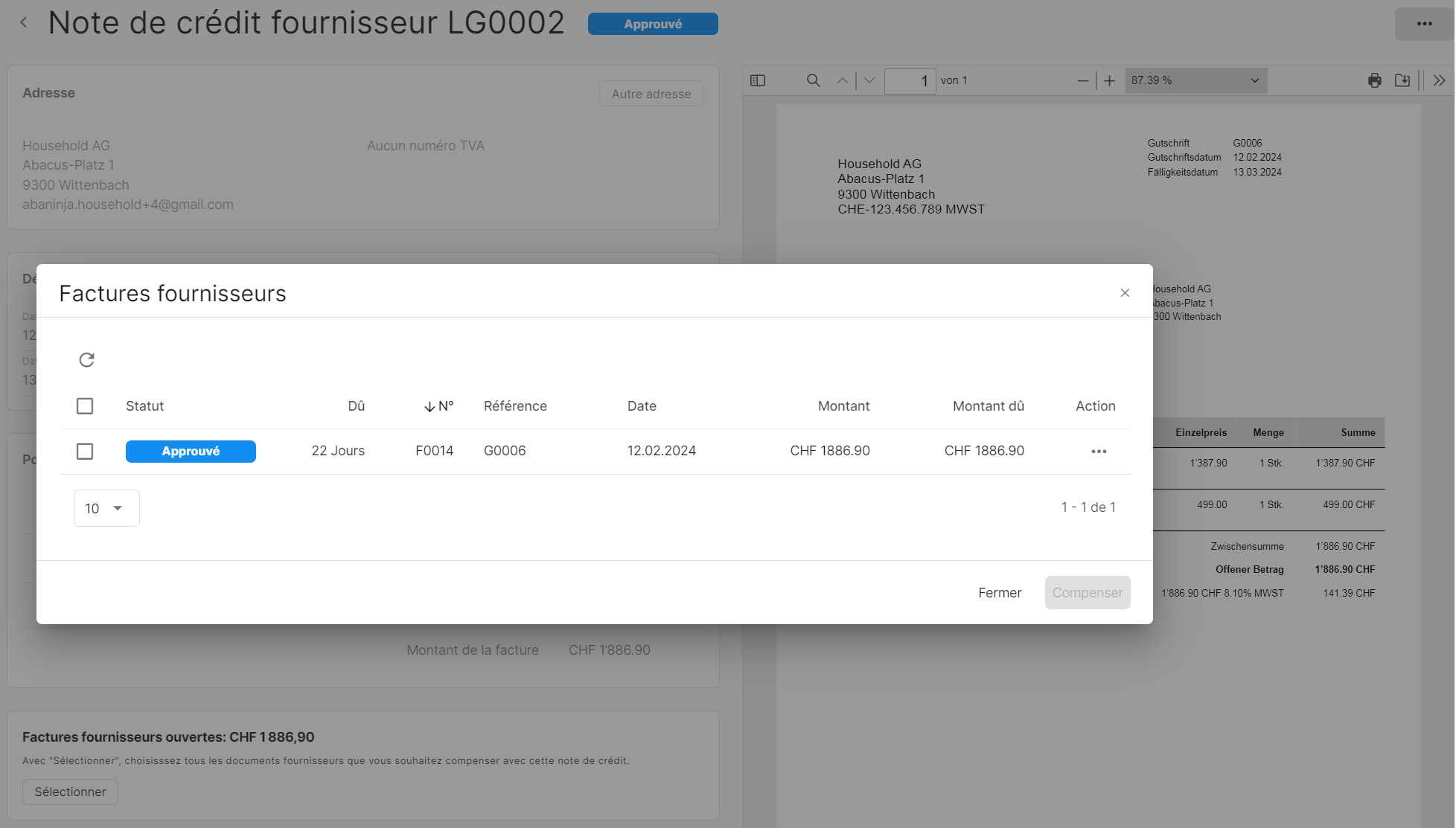Screen dimensions: 1456x828
Task: Click the PDF page number field
Action: tap(910, 80)
